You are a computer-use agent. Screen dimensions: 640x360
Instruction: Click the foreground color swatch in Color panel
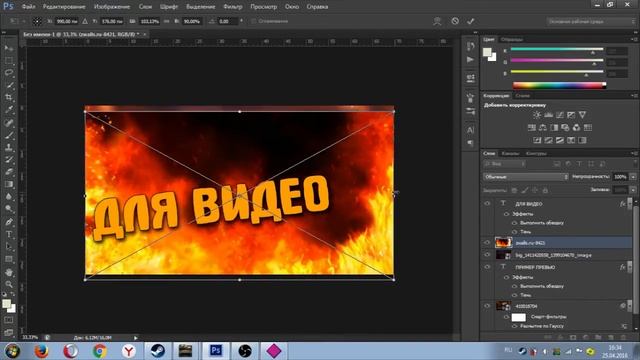point(487,52)
